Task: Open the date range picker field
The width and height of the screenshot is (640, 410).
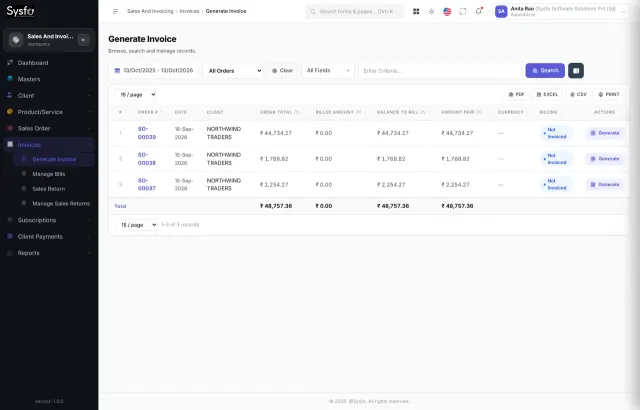Action: click(x=153, y=71)
